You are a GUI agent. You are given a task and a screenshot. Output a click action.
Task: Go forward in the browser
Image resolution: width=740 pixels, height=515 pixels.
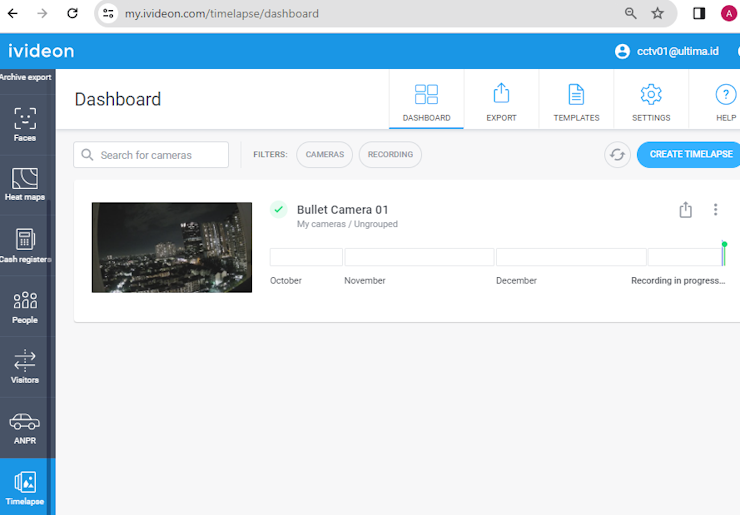[x=42, y=13]
